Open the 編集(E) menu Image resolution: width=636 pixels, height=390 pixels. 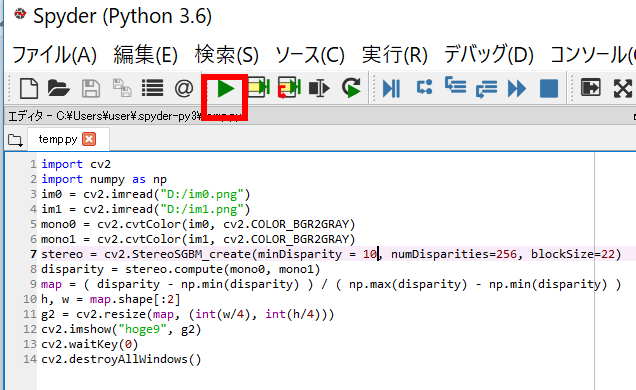[x=146, y=54]
